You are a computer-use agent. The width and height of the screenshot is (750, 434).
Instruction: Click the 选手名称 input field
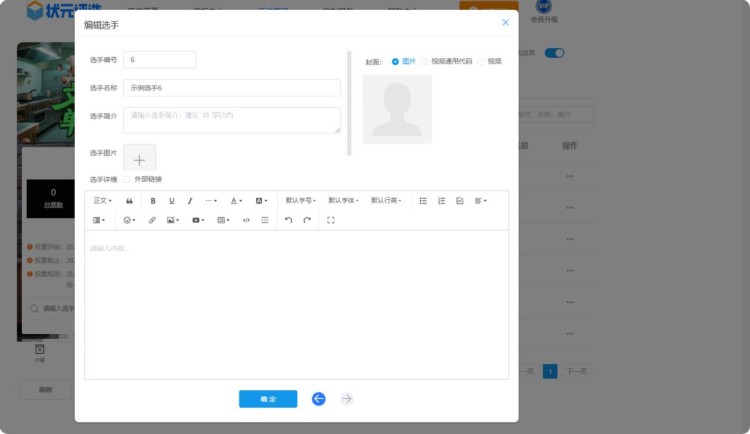pos(231,88)
